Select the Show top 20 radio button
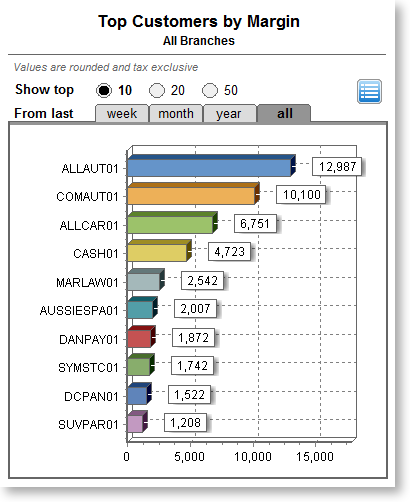 tap(157, 90)
